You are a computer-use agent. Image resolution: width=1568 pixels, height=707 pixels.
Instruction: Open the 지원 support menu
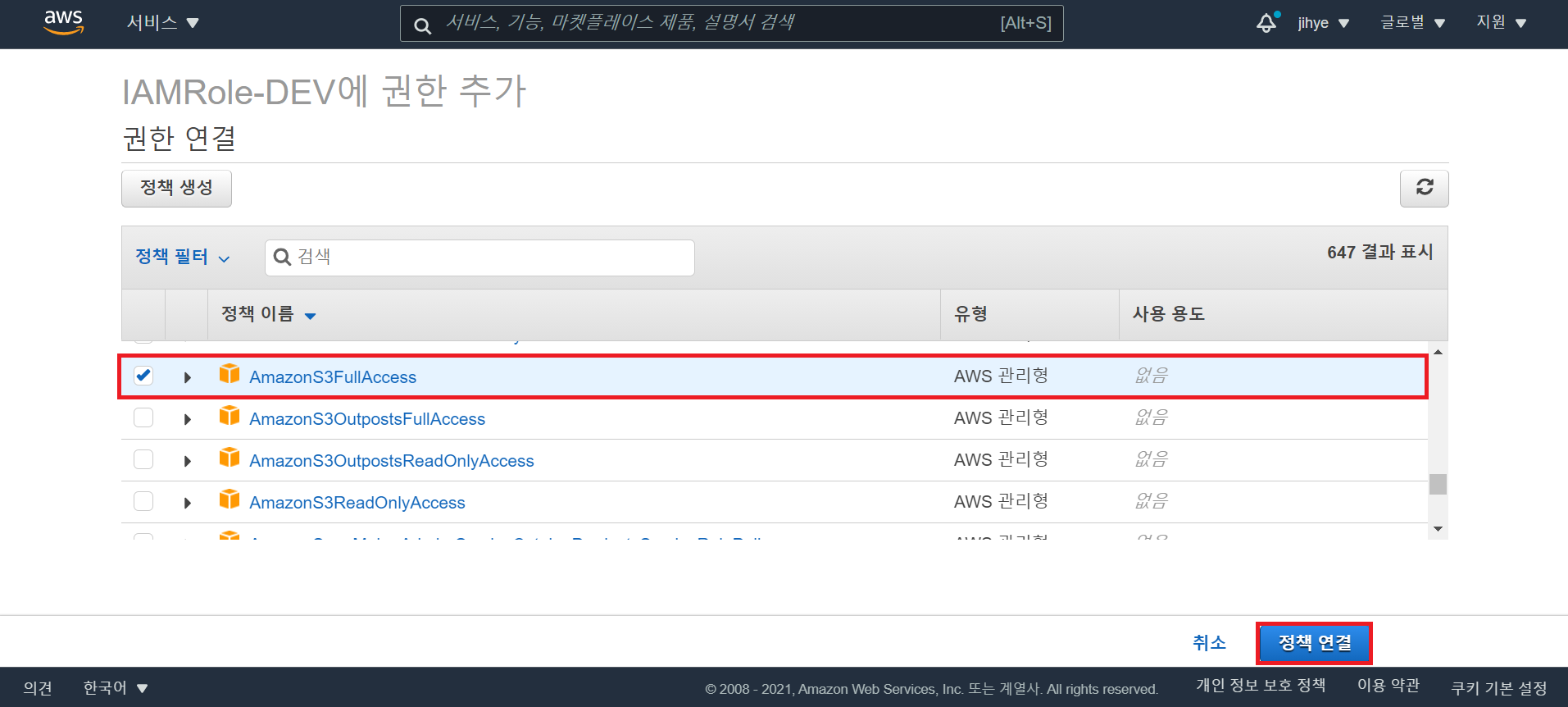(1502, 23)
